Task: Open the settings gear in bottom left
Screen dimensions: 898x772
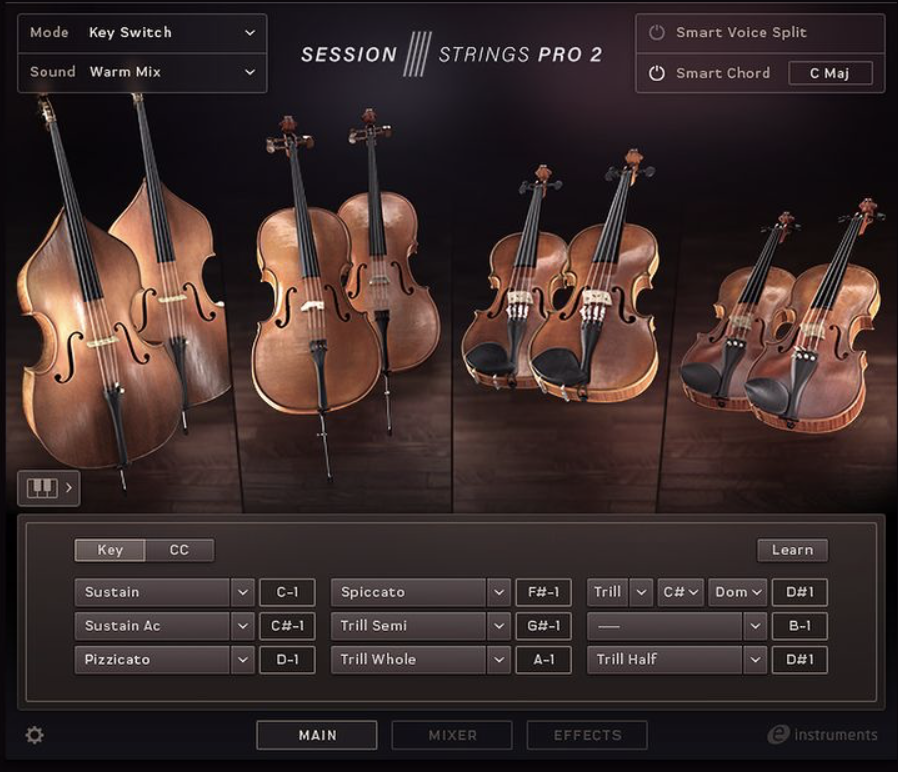Action: pyautogui.click(x=36, y=735)
